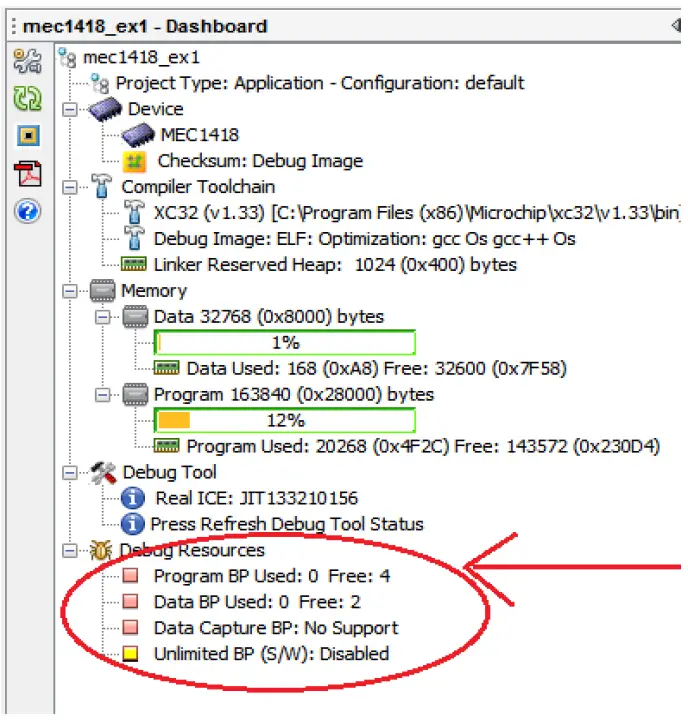This screenshot has height=721, width=688.
Task: Select the Compiler Toolchain label
Action: (x=198, y=187)
